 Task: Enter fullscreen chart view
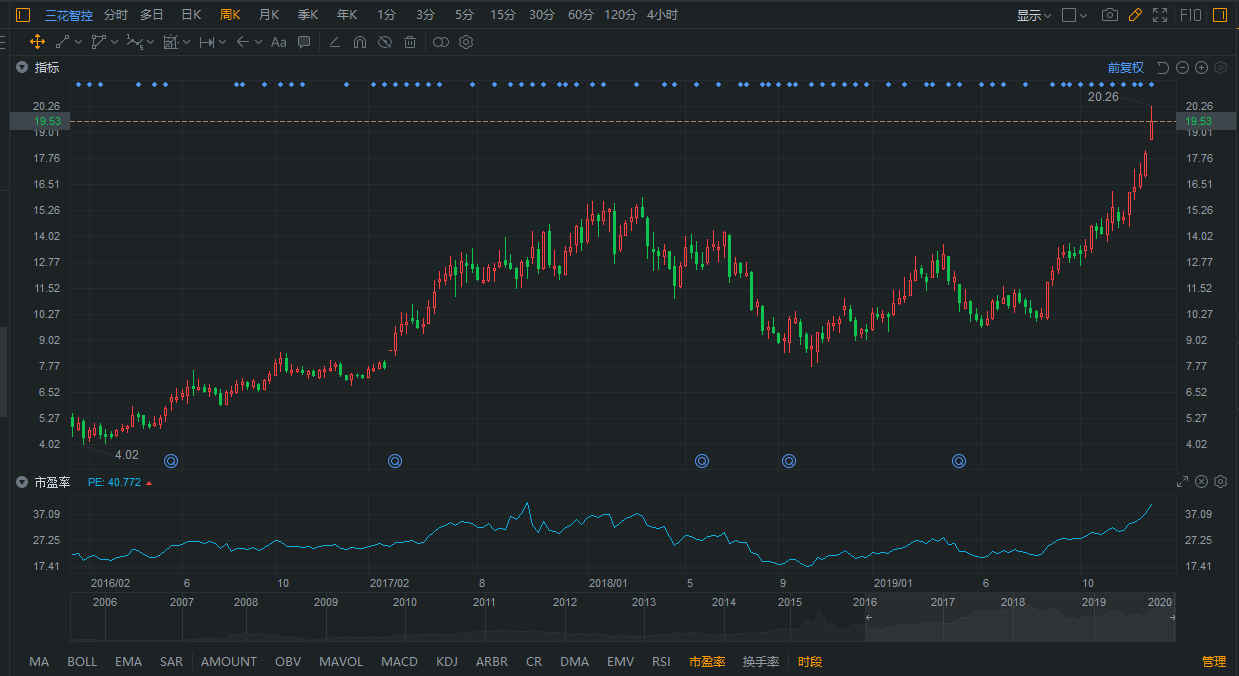[1160, 15]
